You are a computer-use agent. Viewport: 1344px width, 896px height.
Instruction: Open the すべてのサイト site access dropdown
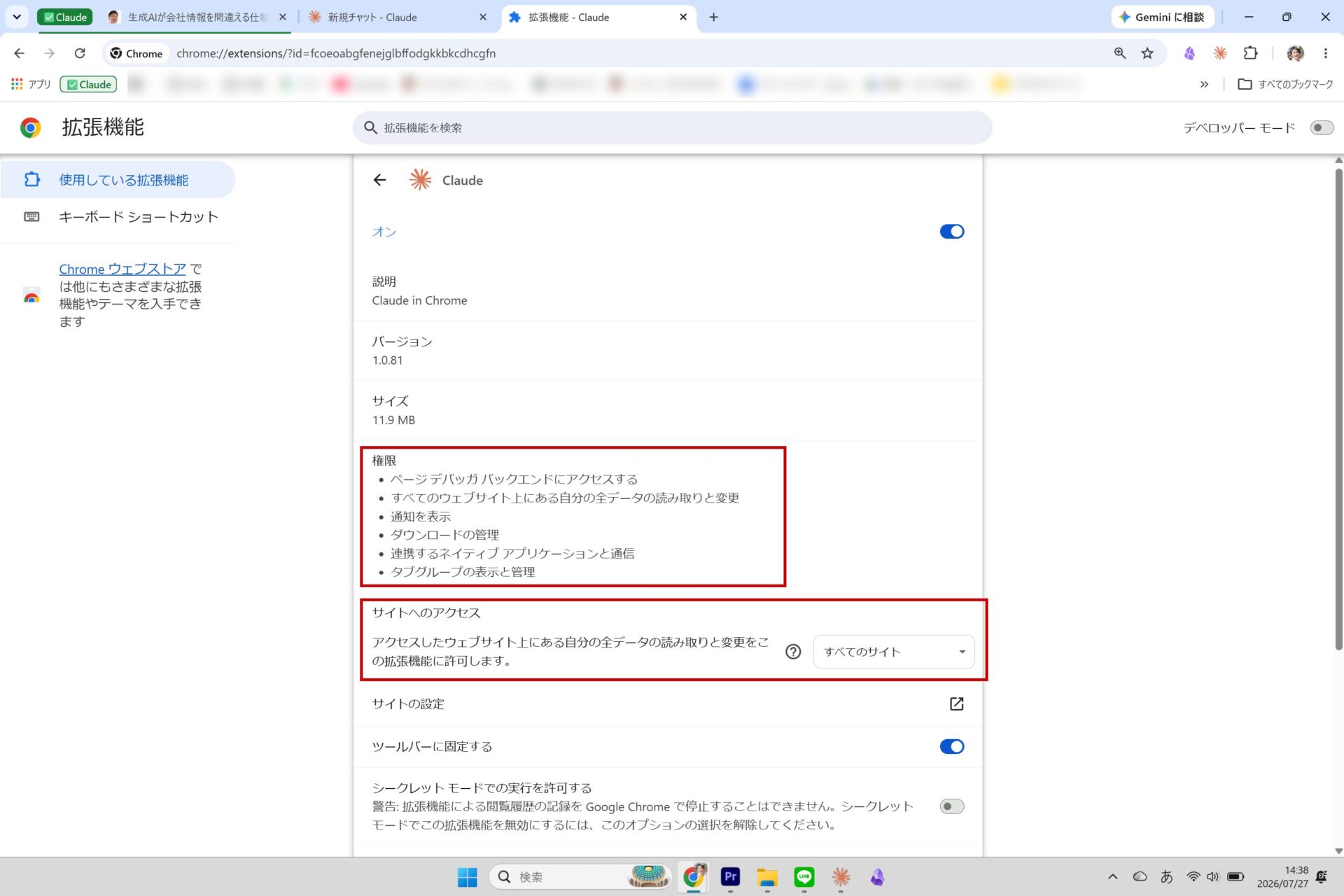click(893, 652)
